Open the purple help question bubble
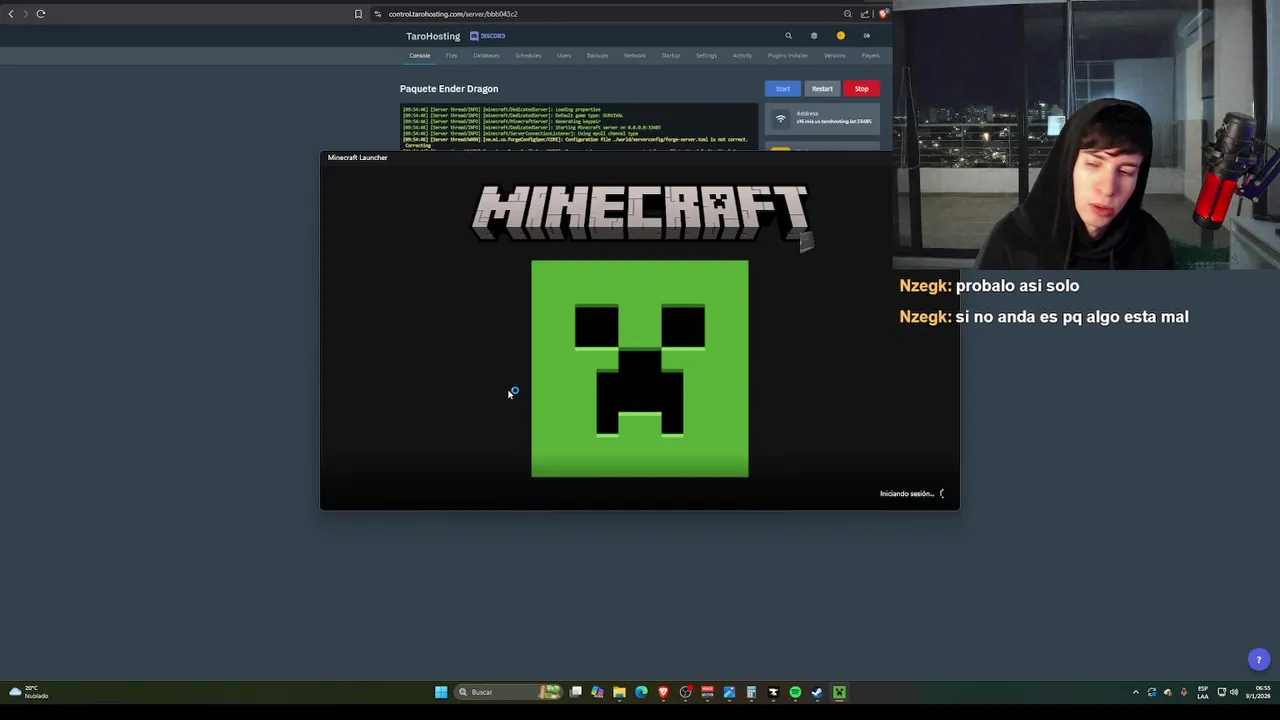This screenshot has height=720, width=1280. click(x=1259, y=659)
